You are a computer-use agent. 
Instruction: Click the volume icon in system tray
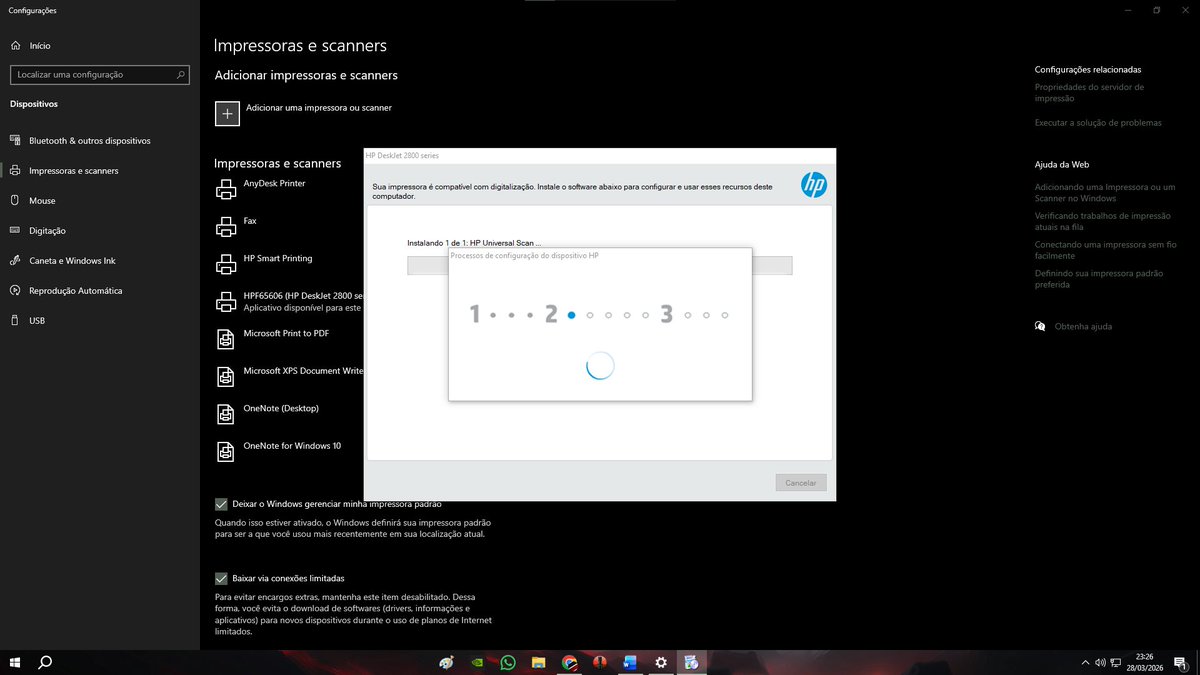(1099, 662)
